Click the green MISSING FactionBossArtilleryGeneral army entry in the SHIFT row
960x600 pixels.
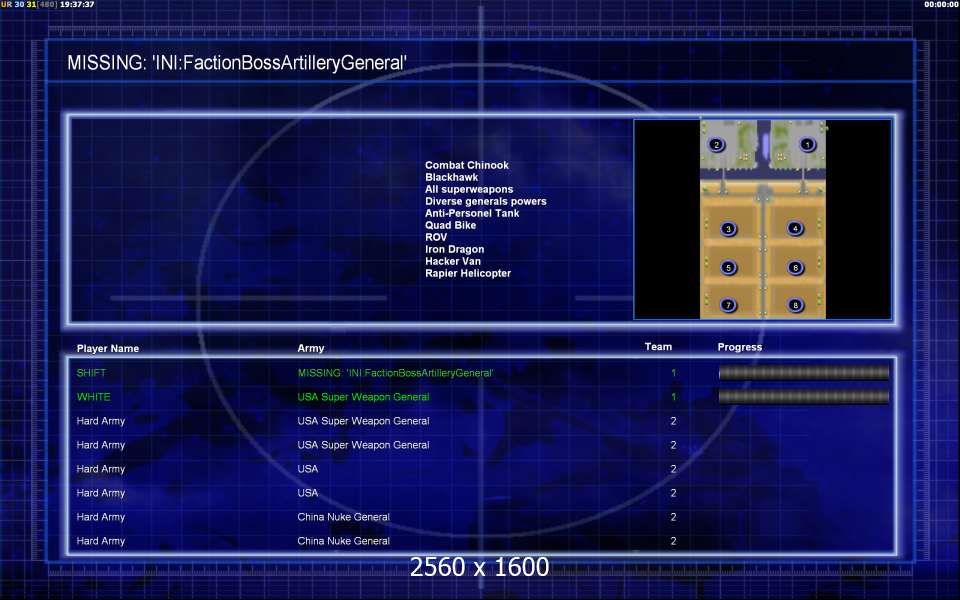tap(396, 373)
